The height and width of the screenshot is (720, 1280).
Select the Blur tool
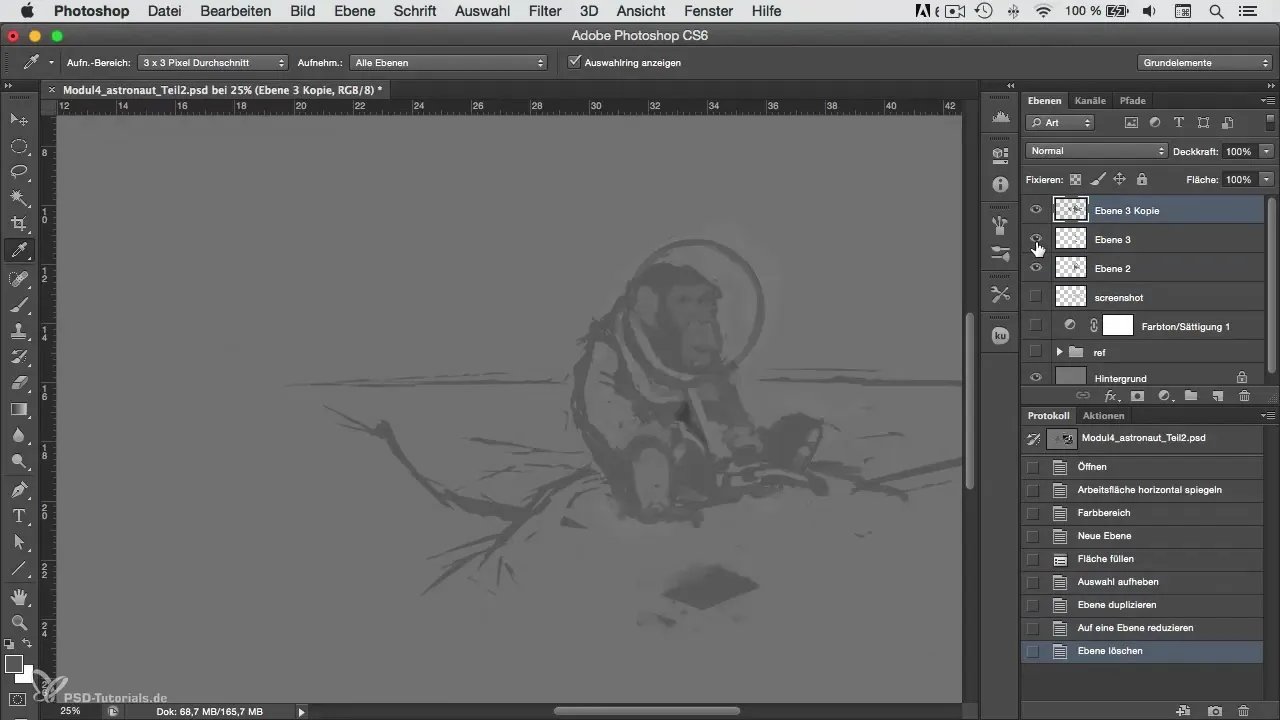18,435
